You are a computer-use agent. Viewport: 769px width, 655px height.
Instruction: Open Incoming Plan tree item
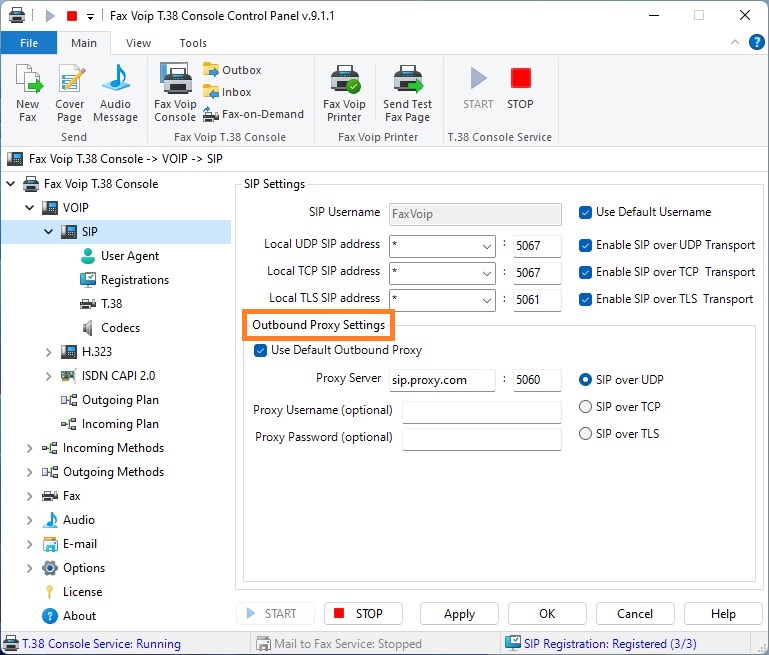coord(110,424)
